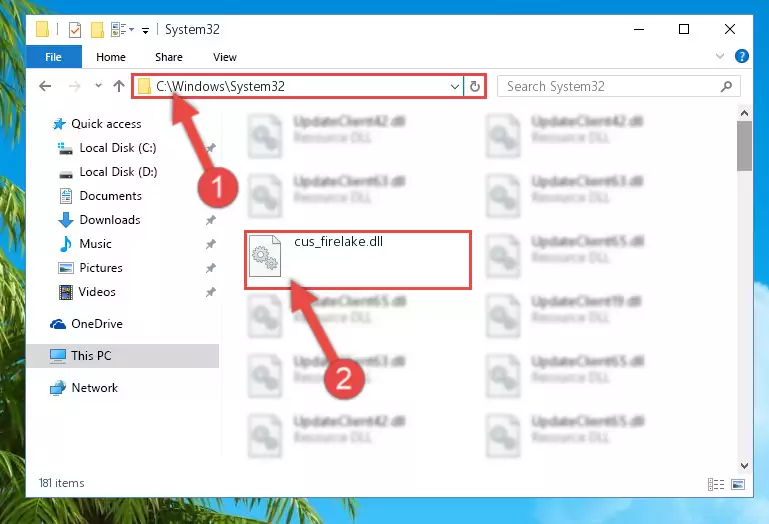Viewport: 769px width, 524px height.
Task: Click the pin icon beside Downloads
Action: 210,220
